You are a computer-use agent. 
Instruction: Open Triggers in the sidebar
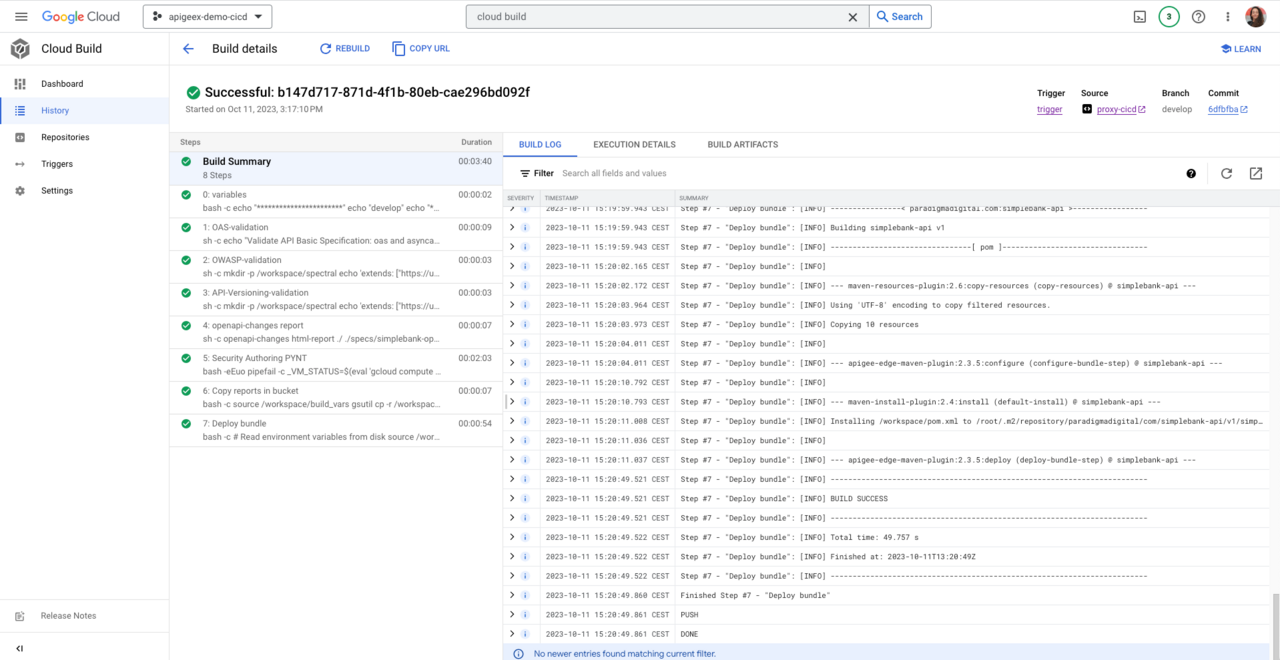click(x=57, y=164)
